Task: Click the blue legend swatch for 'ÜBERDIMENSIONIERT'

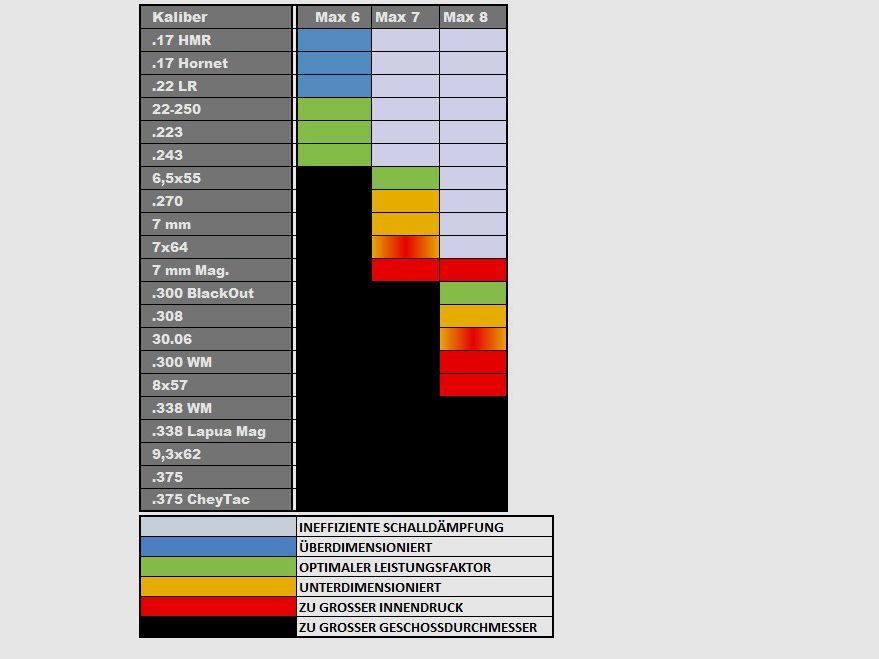Action: 218,547
